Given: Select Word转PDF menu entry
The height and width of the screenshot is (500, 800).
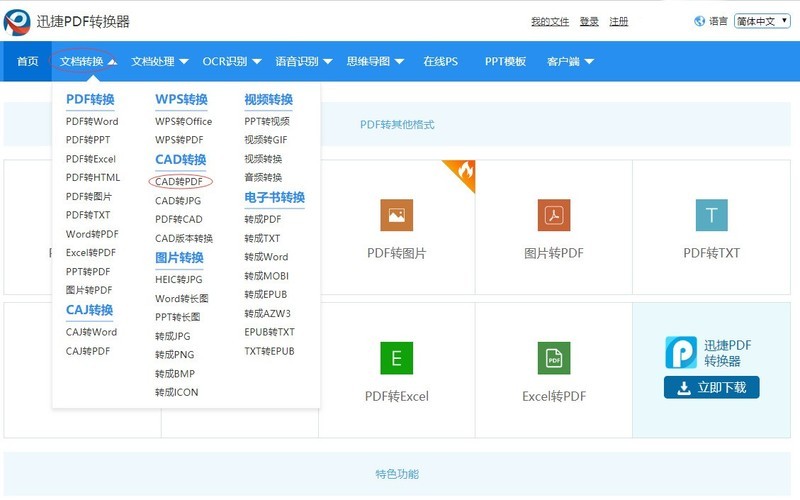Looking at the screenshot, I should tap(92, 234).
